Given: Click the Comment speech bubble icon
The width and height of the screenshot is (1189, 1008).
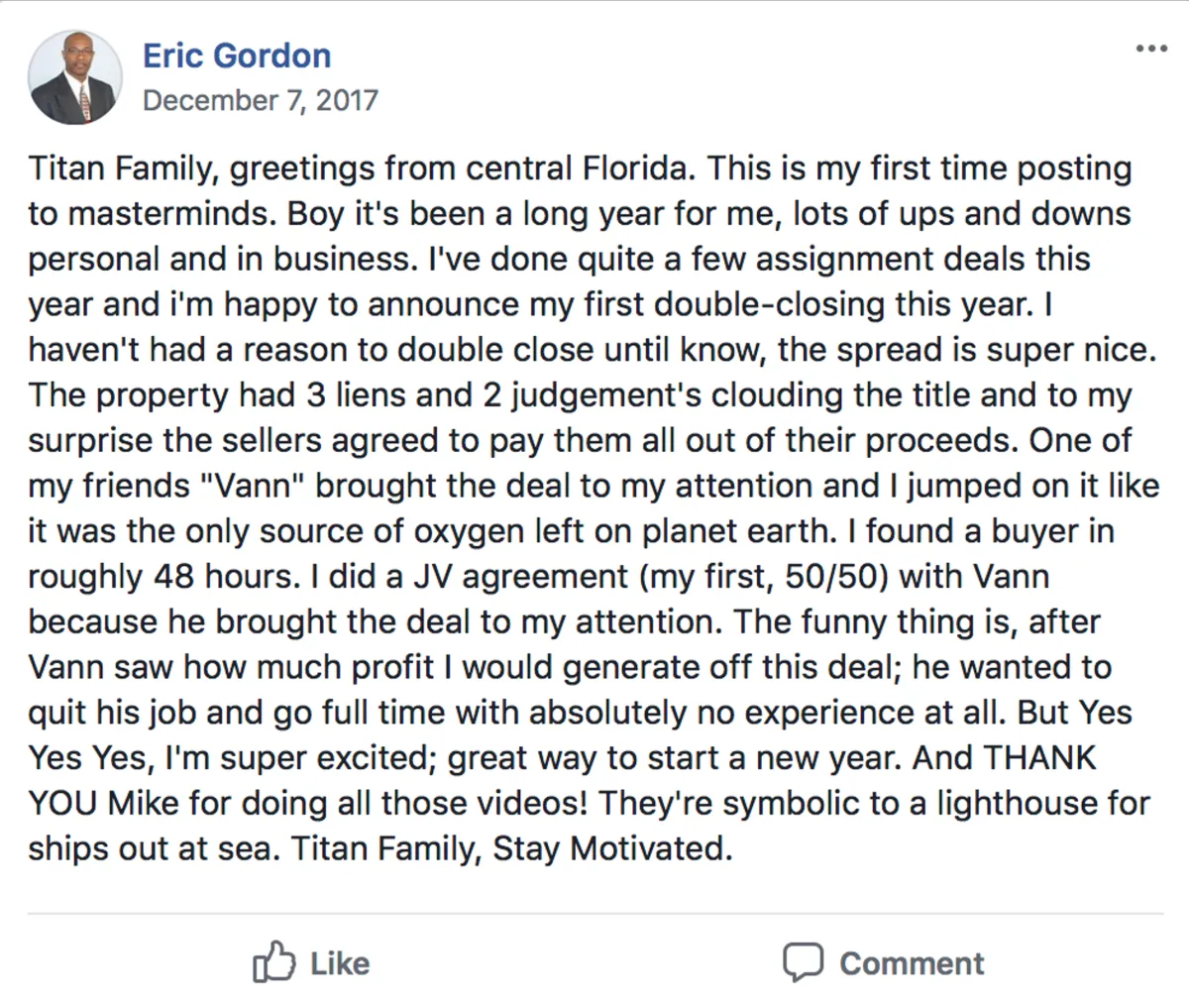Looking at the screenshot, I should [803, 962].
